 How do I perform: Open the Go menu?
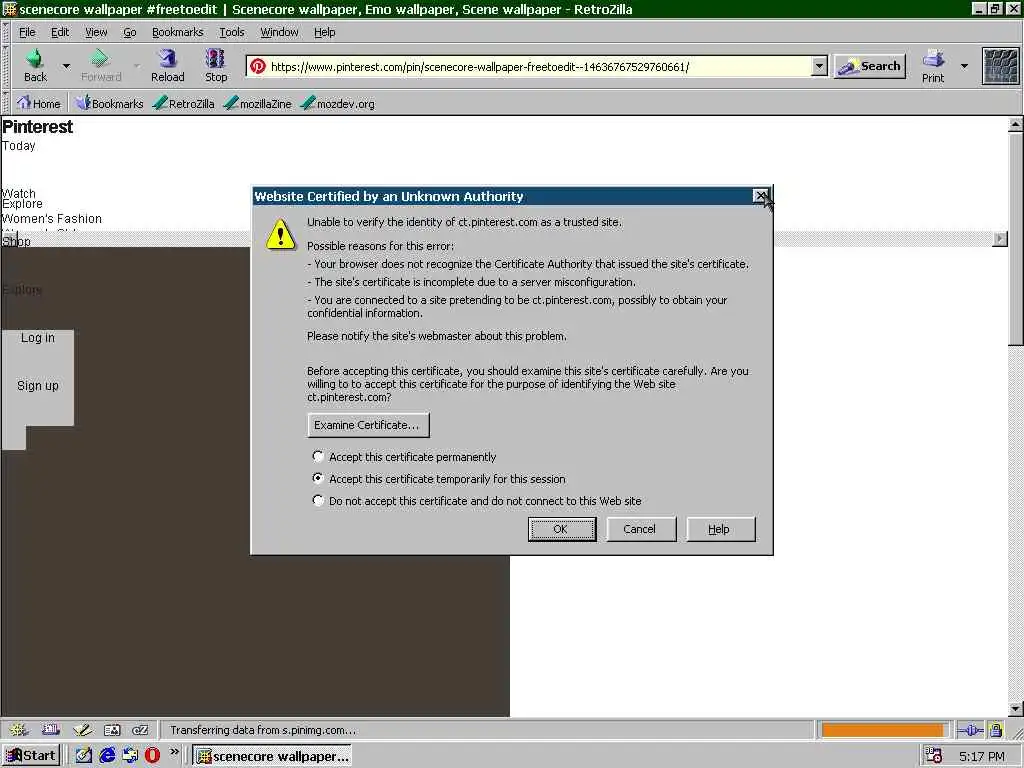pyautogui.click(x=129, y=32)
